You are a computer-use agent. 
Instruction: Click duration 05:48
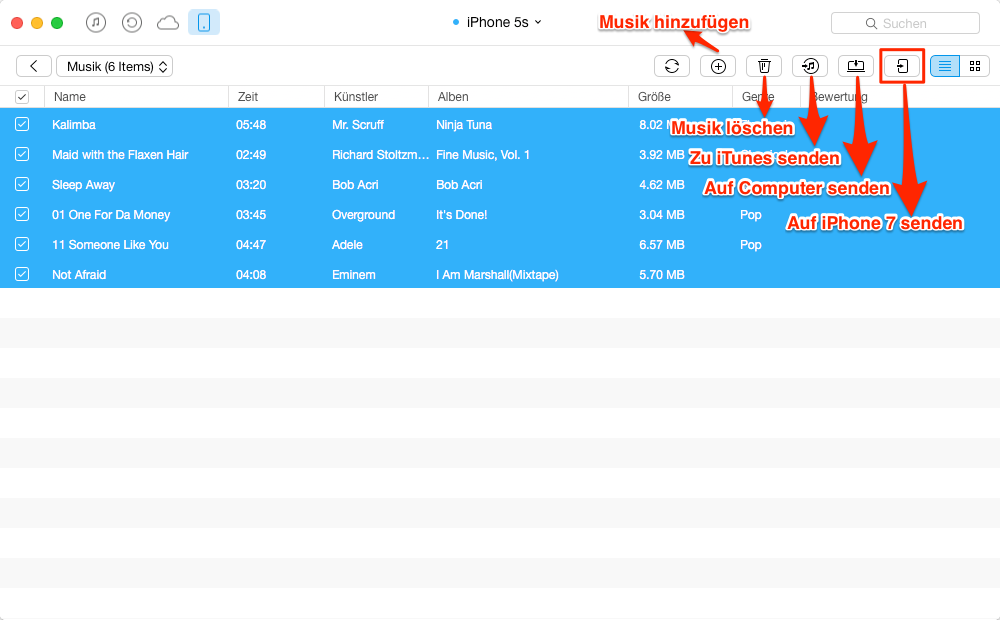click(x=251, y=125)
